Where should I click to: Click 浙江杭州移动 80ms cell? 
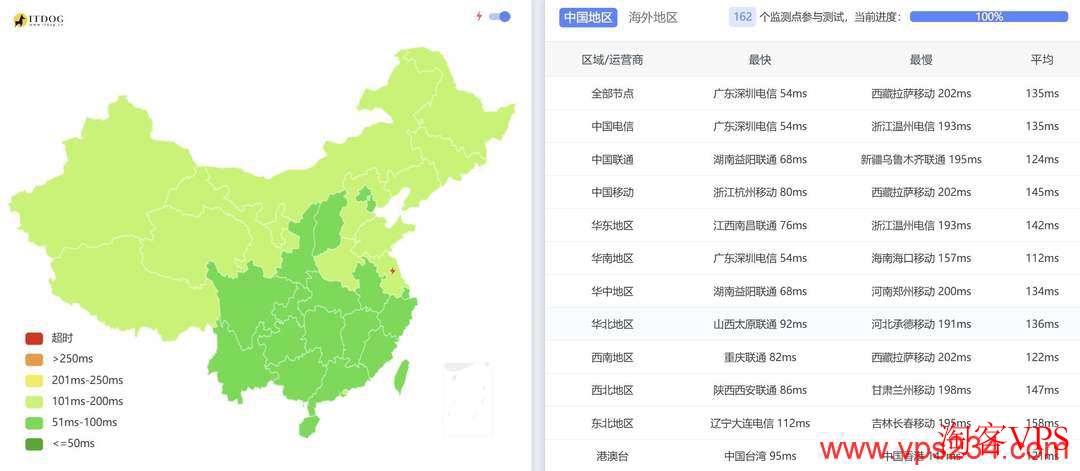(760, 192)
